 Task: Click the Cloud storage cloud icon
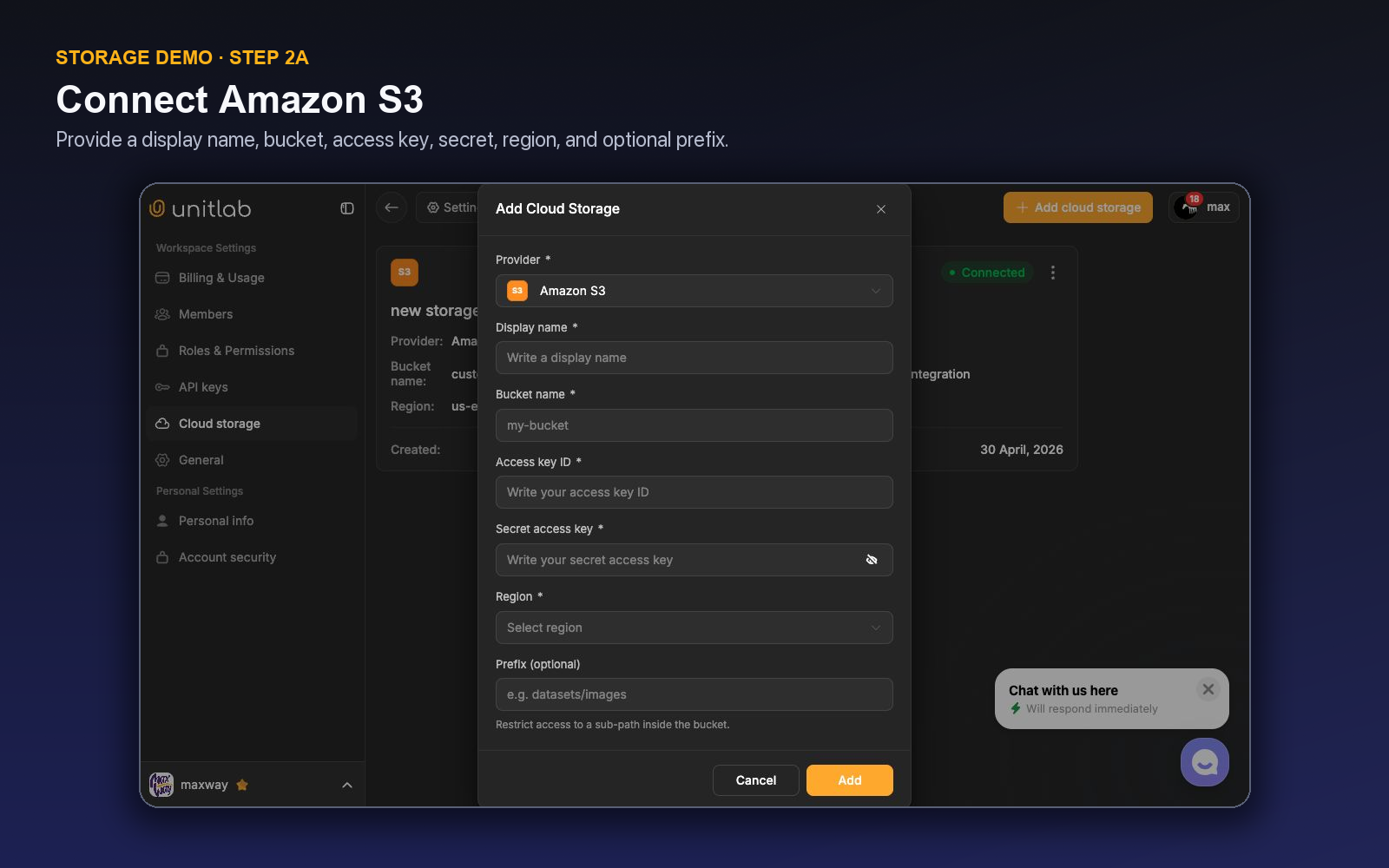(x=162, y=424)
